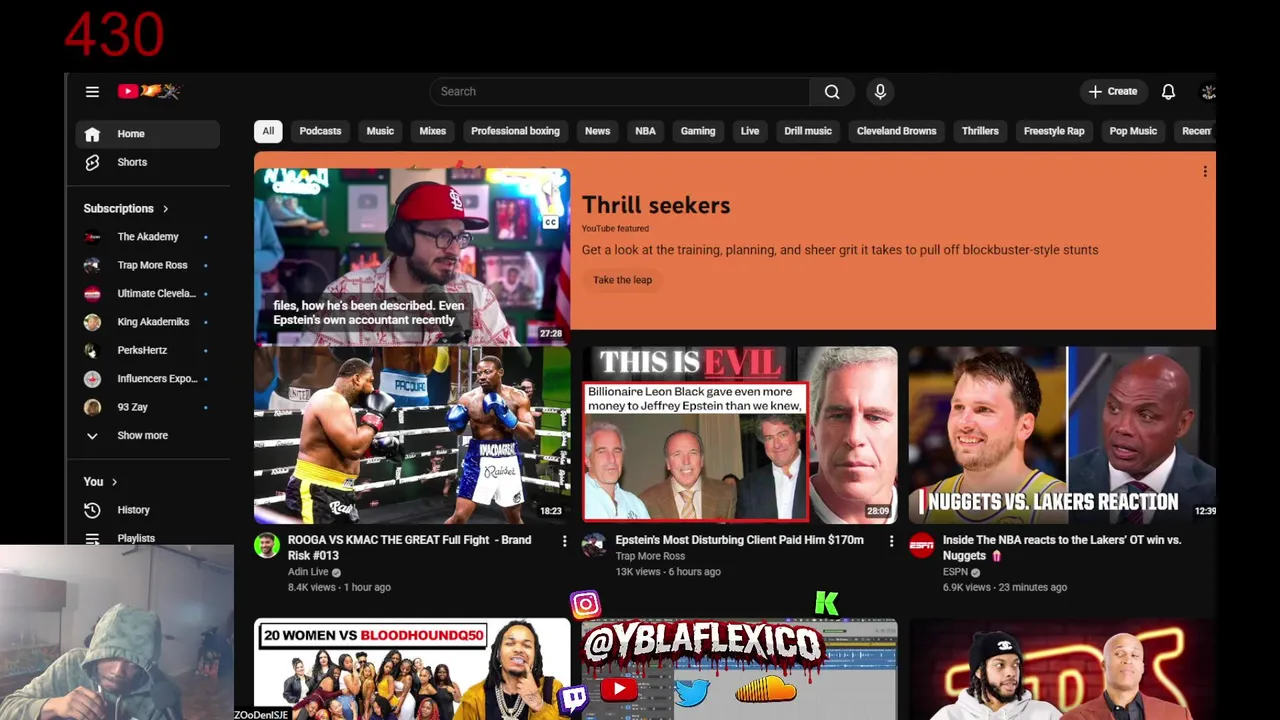Click the YouTube logo

click(148, 91)
